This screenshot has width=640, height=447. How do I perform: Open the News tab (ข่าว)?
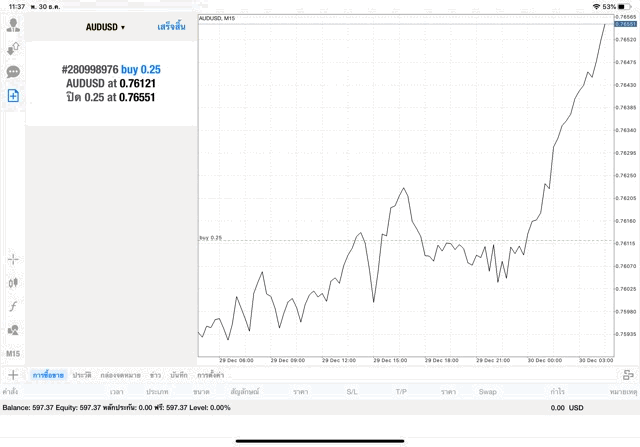pyautogui.click(x=155, y=375)
